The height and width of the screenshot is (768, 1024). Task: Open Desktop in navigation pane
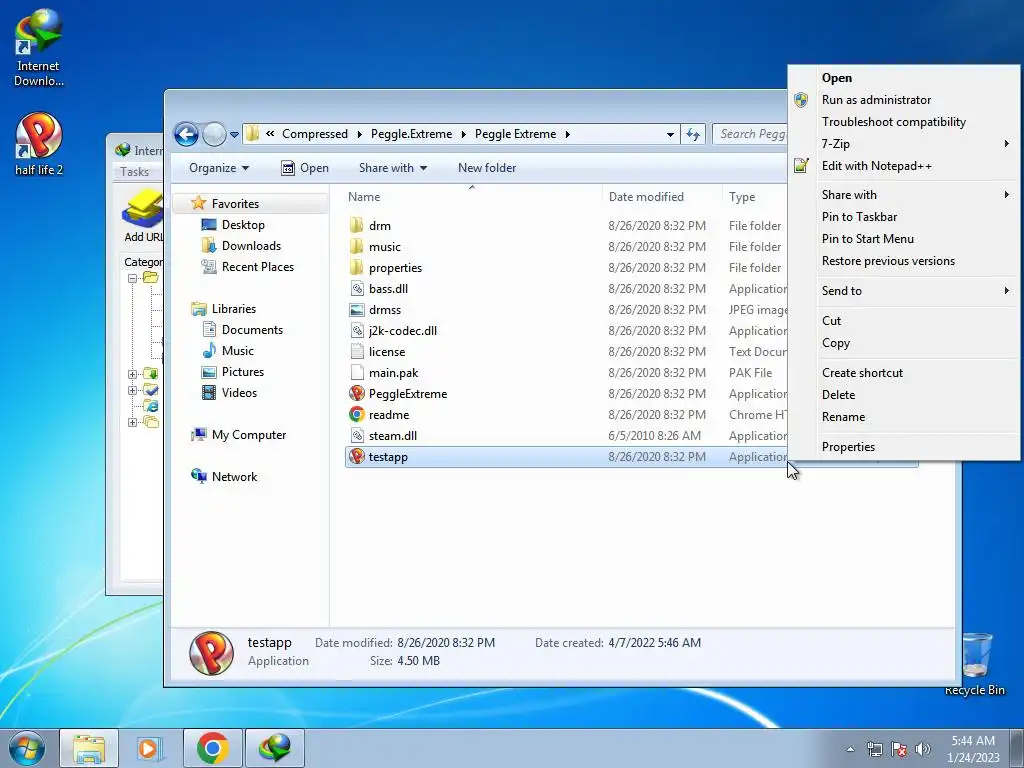243,225
